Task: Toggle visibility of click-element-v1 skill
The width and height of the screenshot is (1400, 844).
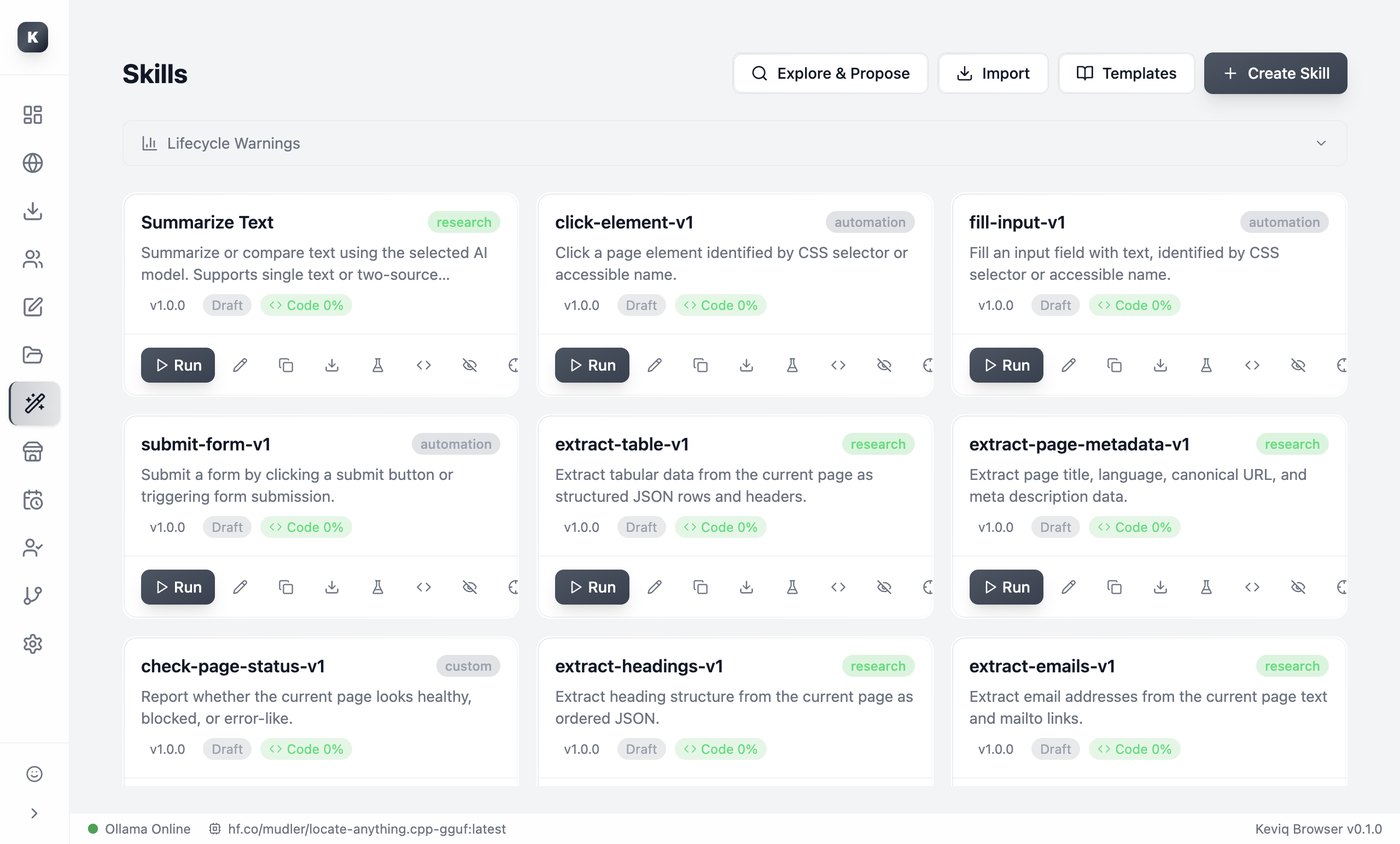Action: [x=884, y=365]
